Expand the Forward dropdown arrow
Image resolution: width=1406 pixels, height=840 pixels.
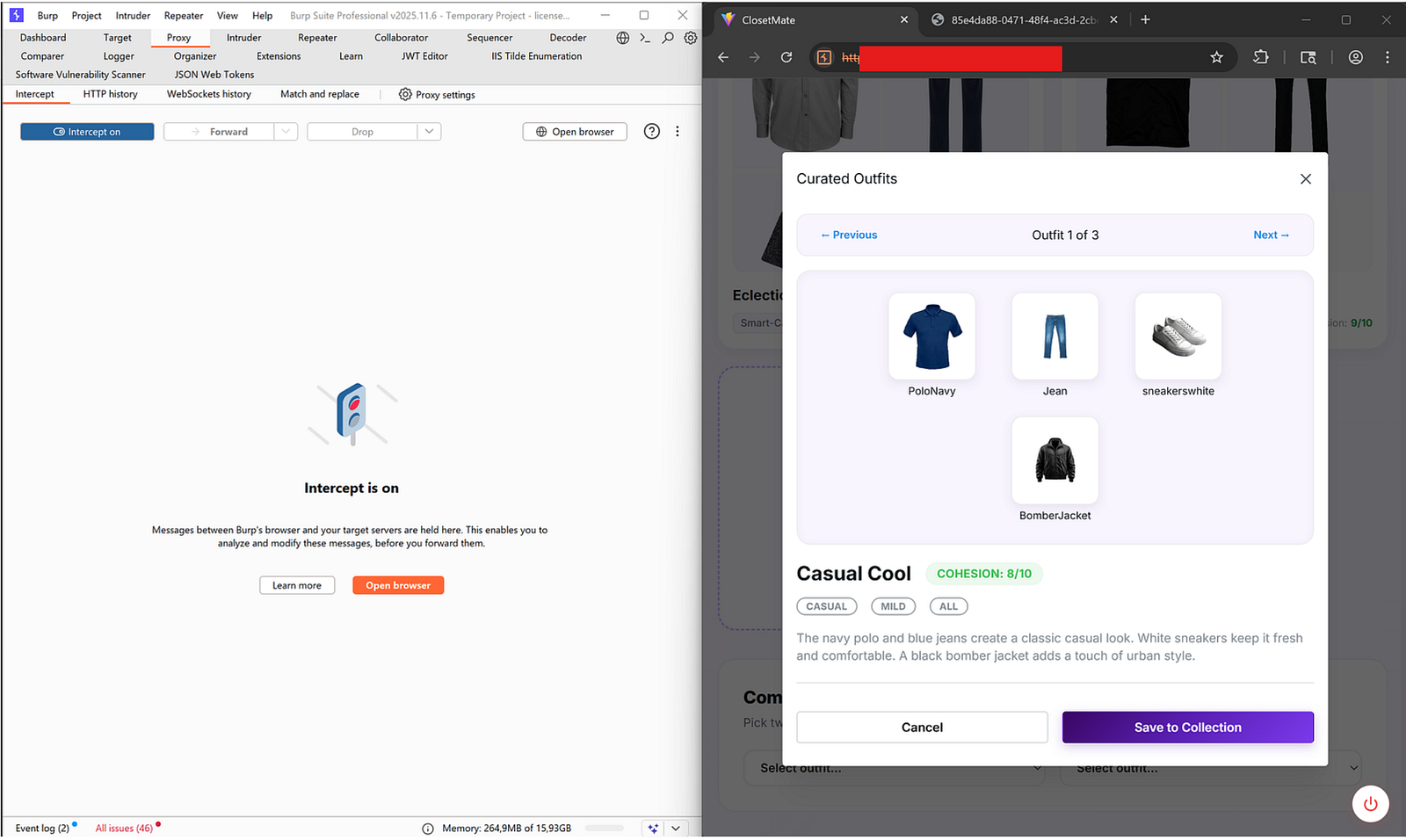click(286, 132)
